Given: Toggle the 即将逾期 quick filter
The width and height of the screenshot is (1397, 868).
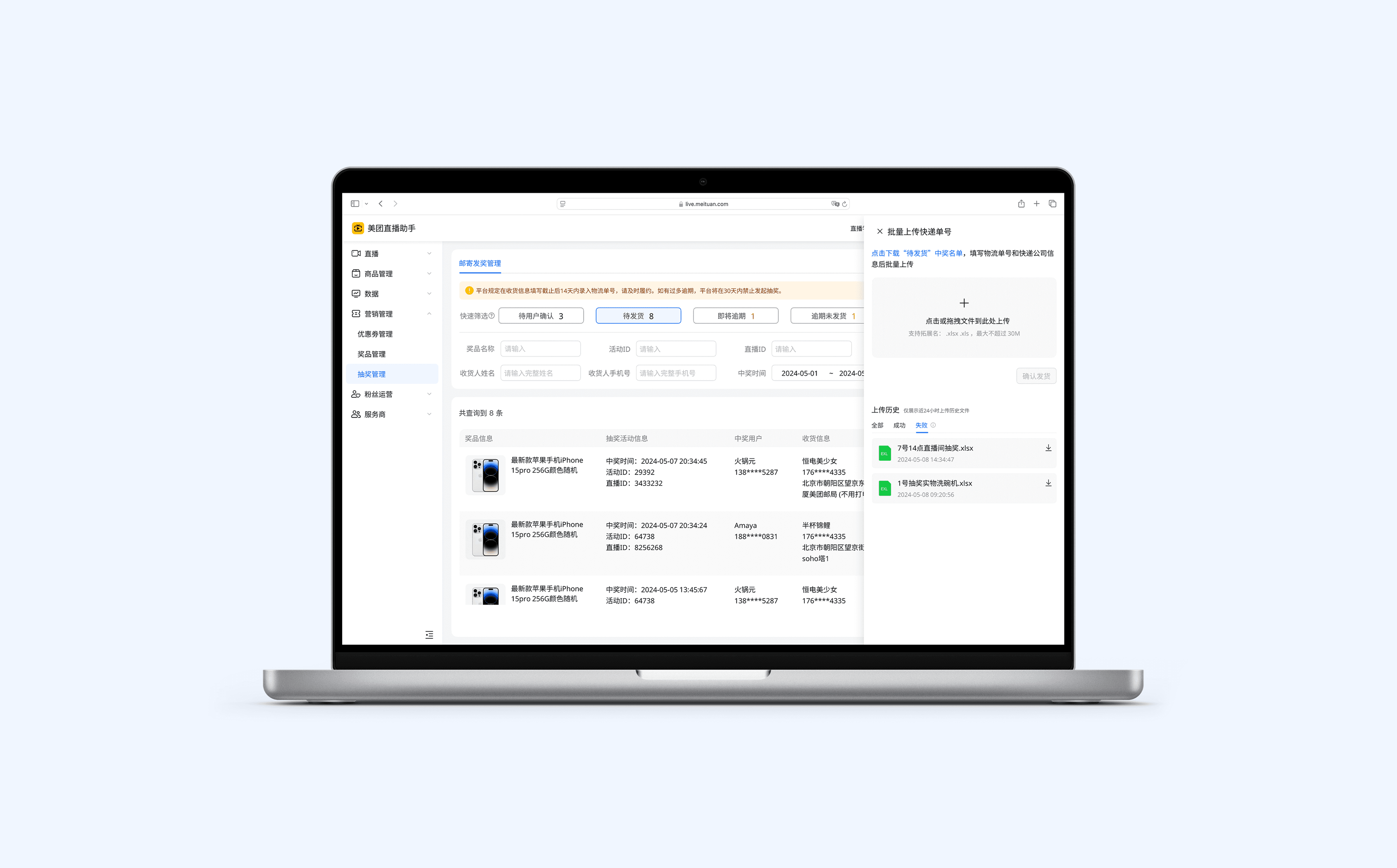Looking at the screenshot, I should (735, 316).
